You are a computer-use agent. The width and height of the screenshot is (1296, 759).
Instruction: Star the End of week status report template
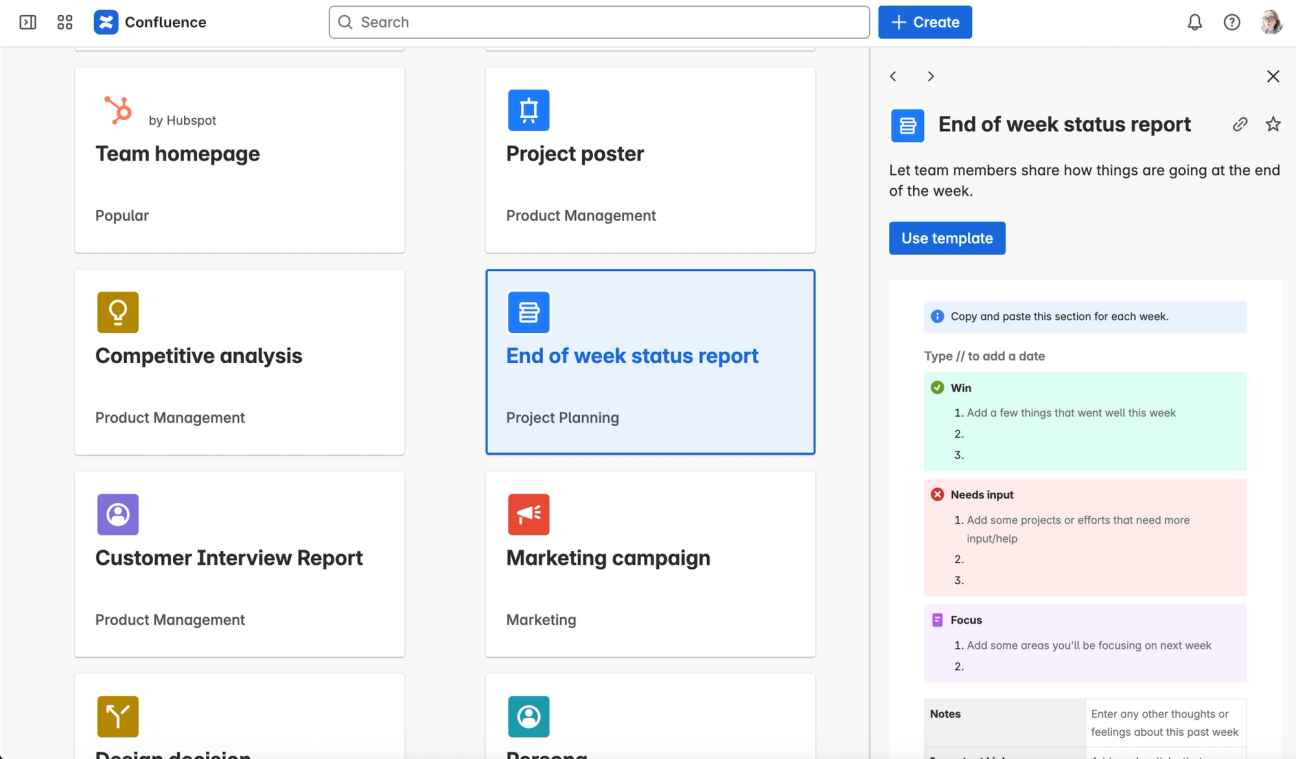coord(1273,124)
